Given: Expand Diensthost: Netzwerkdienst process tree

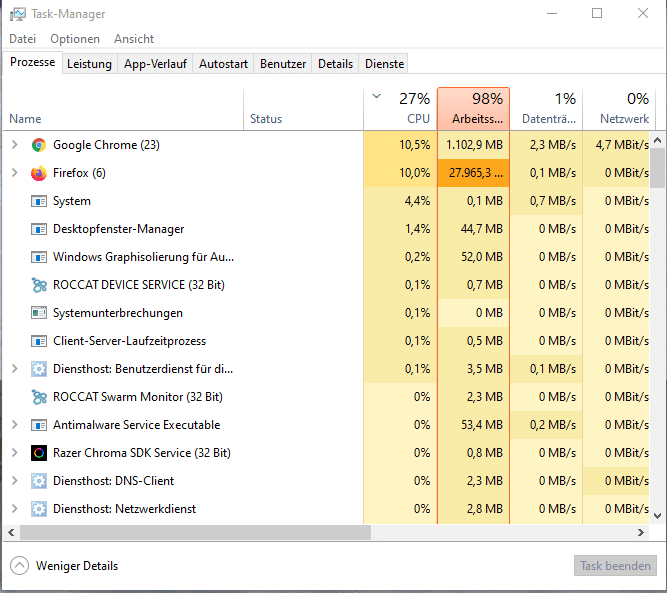Looking at the screenshot, I should click(14, 509).
